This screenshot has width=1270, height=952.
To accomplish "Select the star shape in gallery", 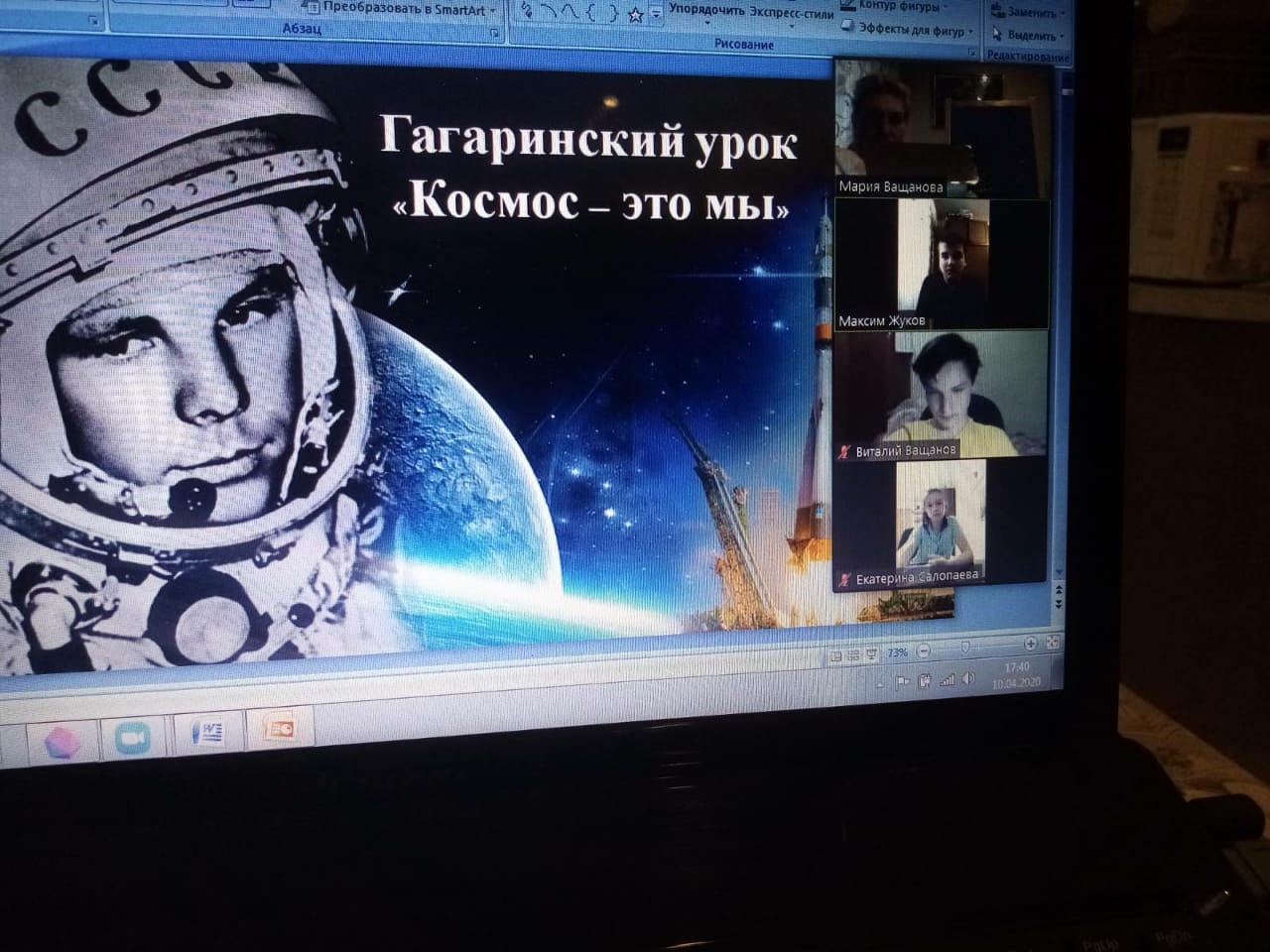I will click(635, 15).
